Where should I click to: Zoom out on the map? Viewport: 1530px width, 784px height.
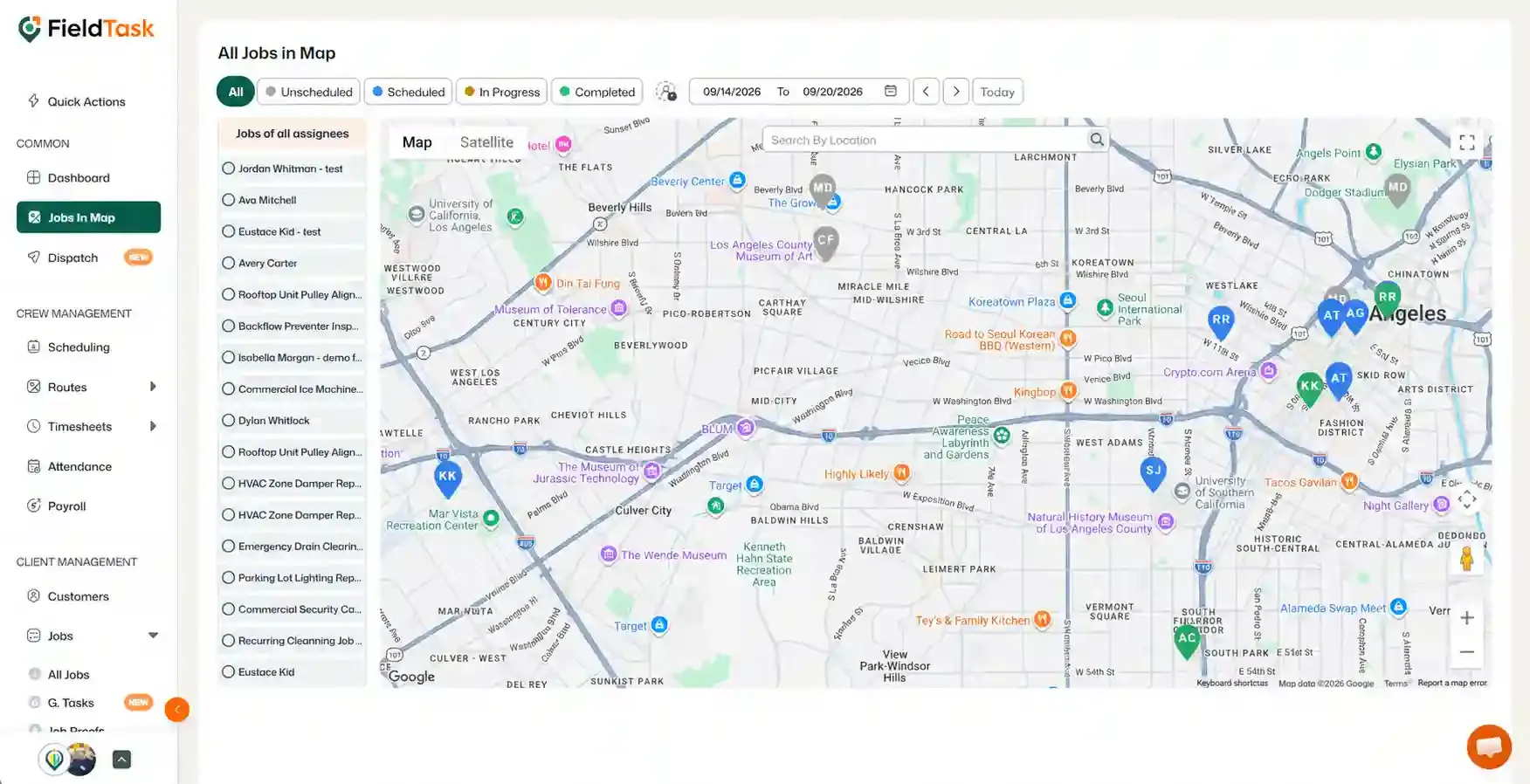pyautogui.click(x=1467, y=652)
